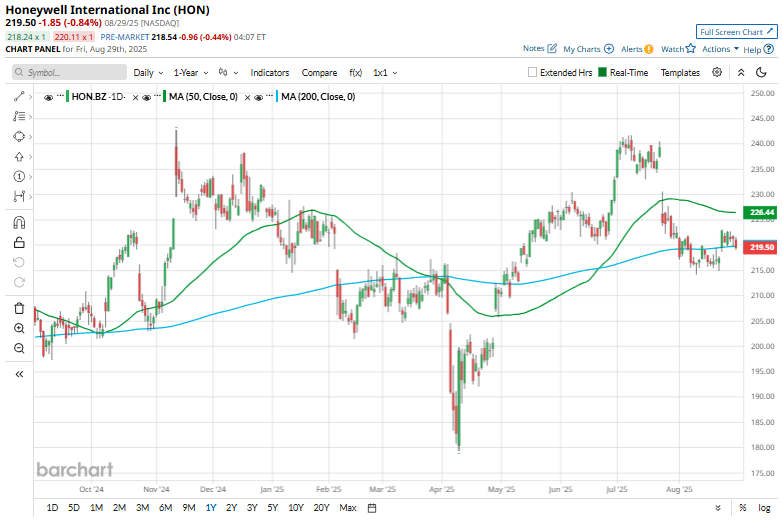
Task: Open the Daily frequency dropdown
Action: pos(148,72)
